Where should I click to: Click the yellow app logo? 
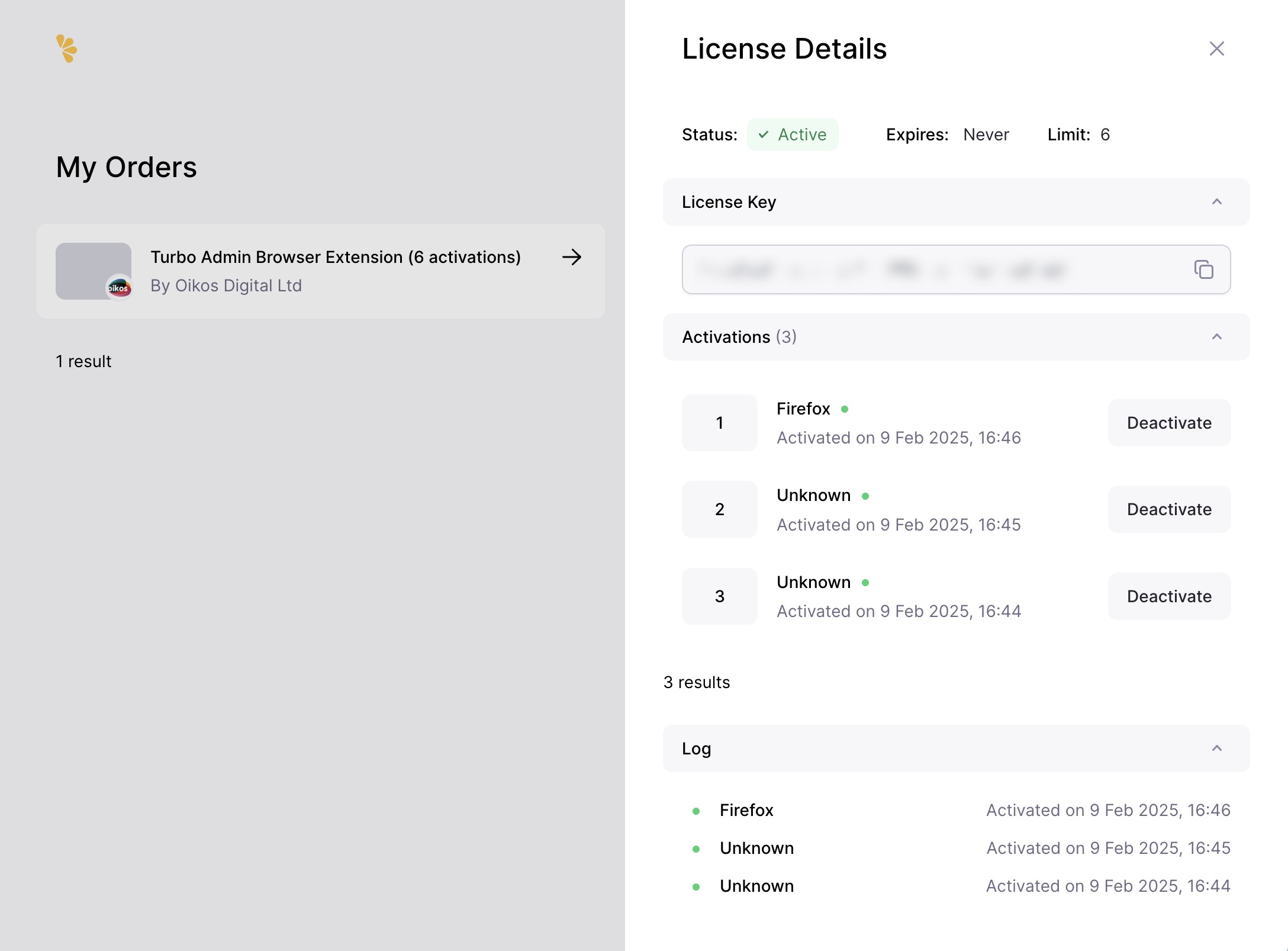[x=66, y=49]
